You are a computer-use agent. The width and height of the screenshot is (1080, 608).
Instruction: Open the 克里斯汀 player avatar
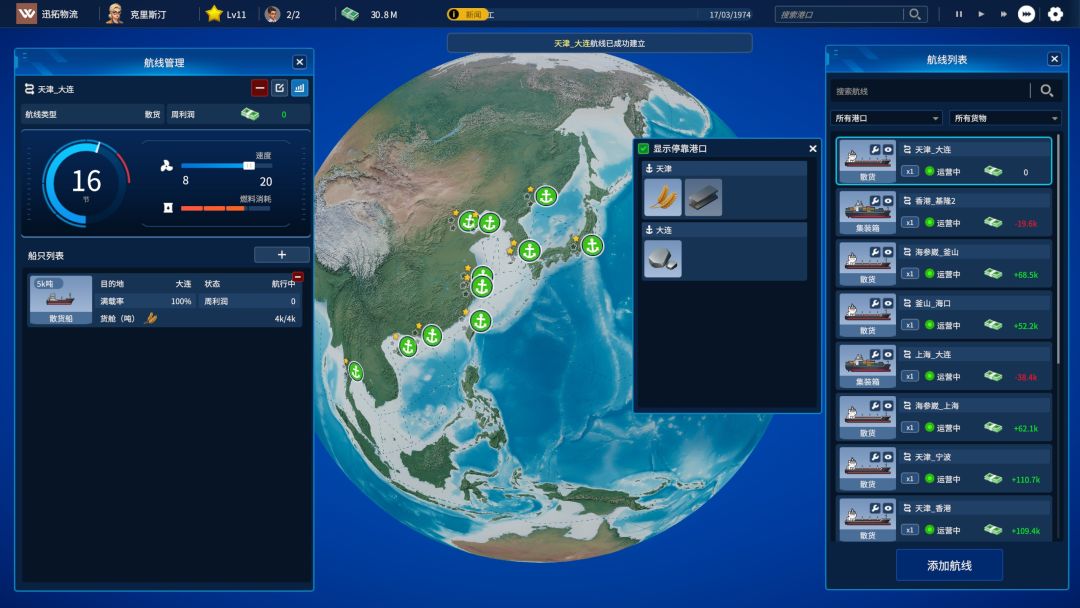tap(114, 14)
